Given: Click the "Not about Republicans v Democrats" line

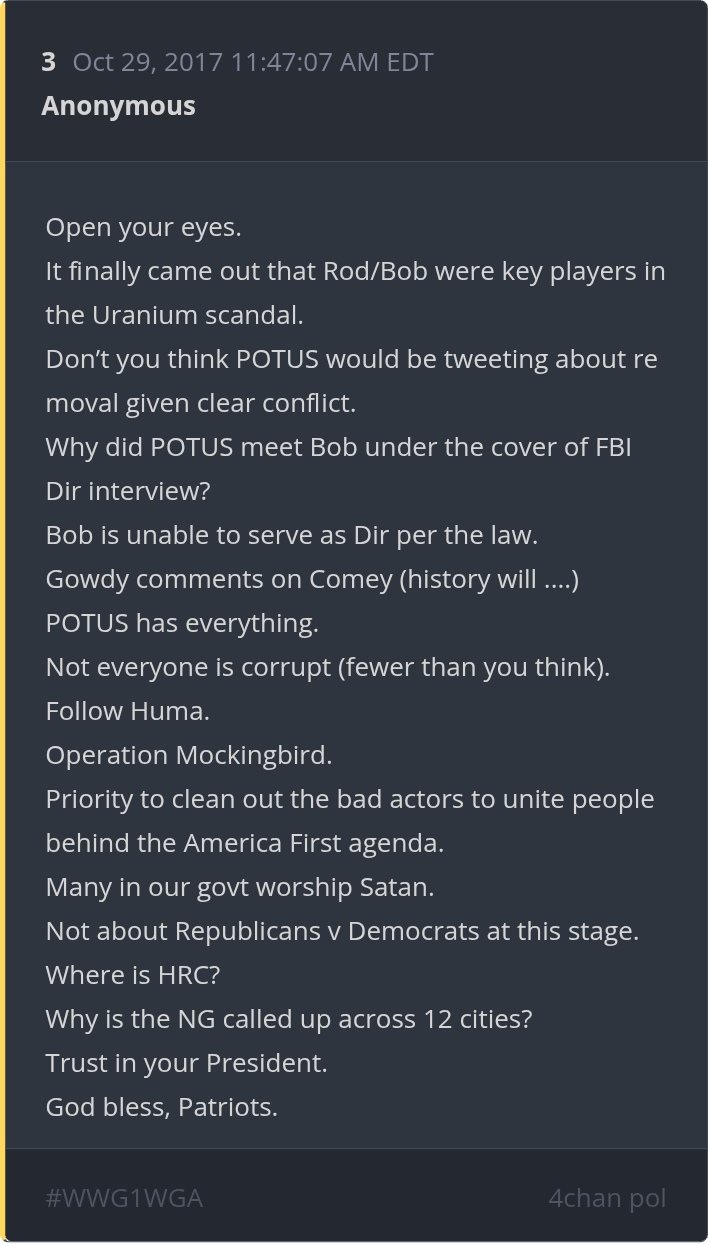Looking at the screenshot, I should 342,932.
